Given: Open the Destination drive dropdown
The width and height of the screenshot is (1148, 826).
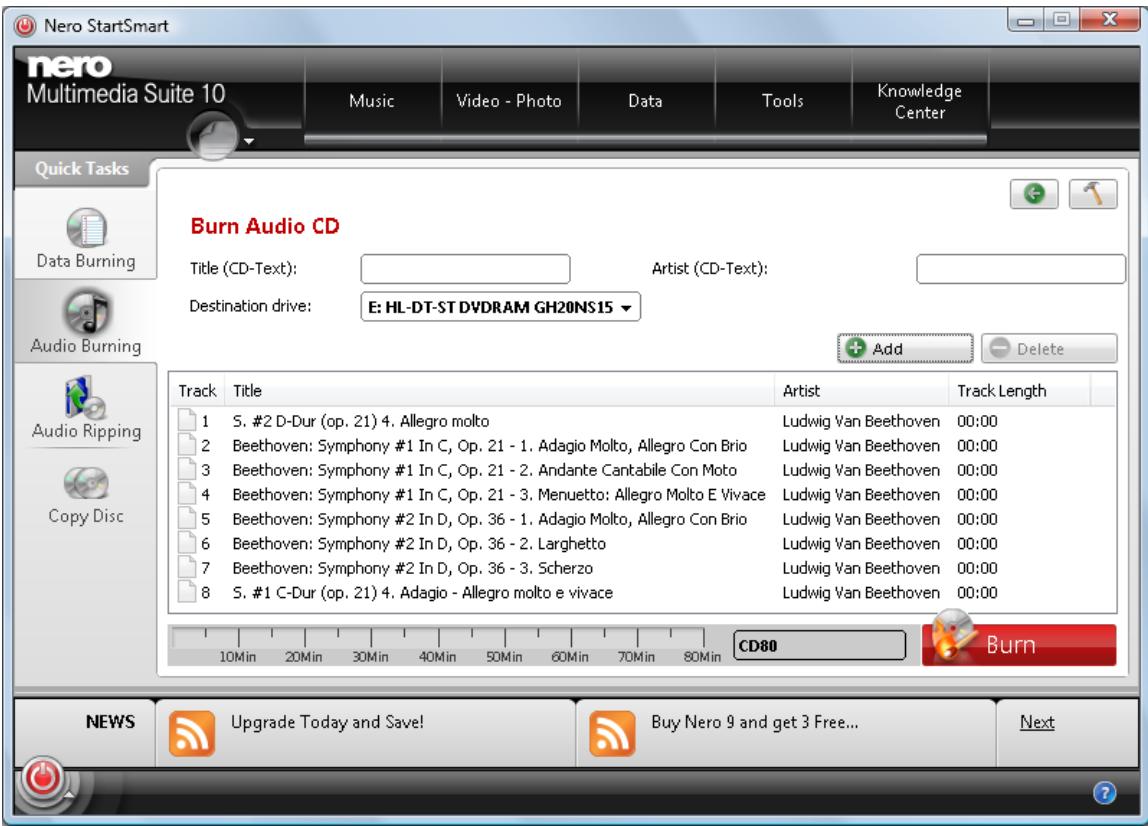Looking at the screenshot, I should pyautogui.click(x=500, y=307).
